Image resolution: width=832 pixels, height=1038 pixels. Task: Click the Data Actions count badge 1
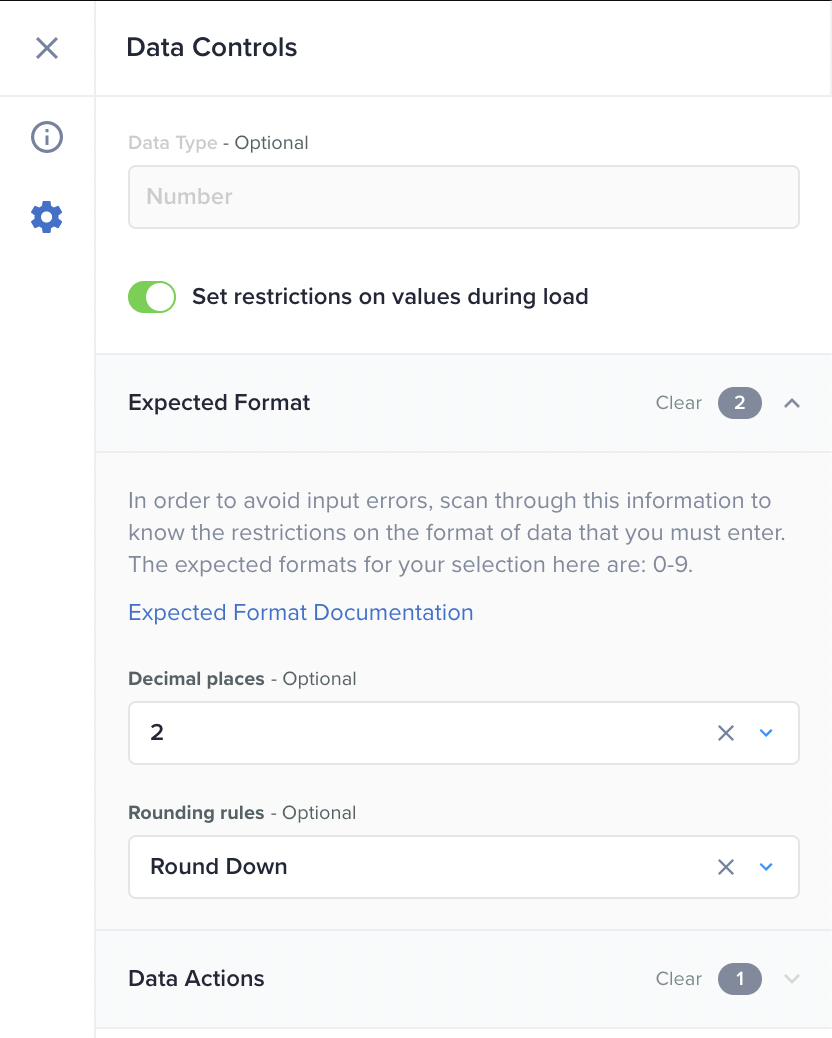739,979
